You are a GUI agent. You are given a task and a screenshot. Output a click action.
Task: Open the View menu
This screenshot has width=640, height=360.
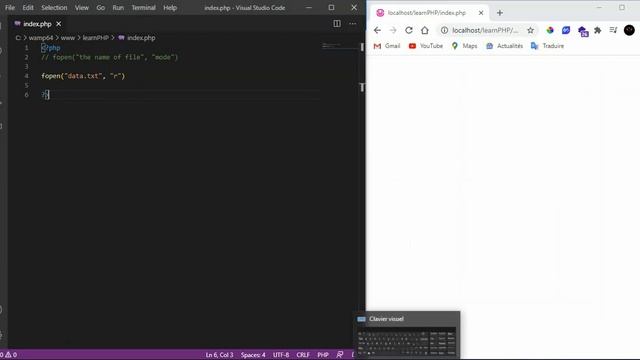pyautogui.click(x=82, y=7)
